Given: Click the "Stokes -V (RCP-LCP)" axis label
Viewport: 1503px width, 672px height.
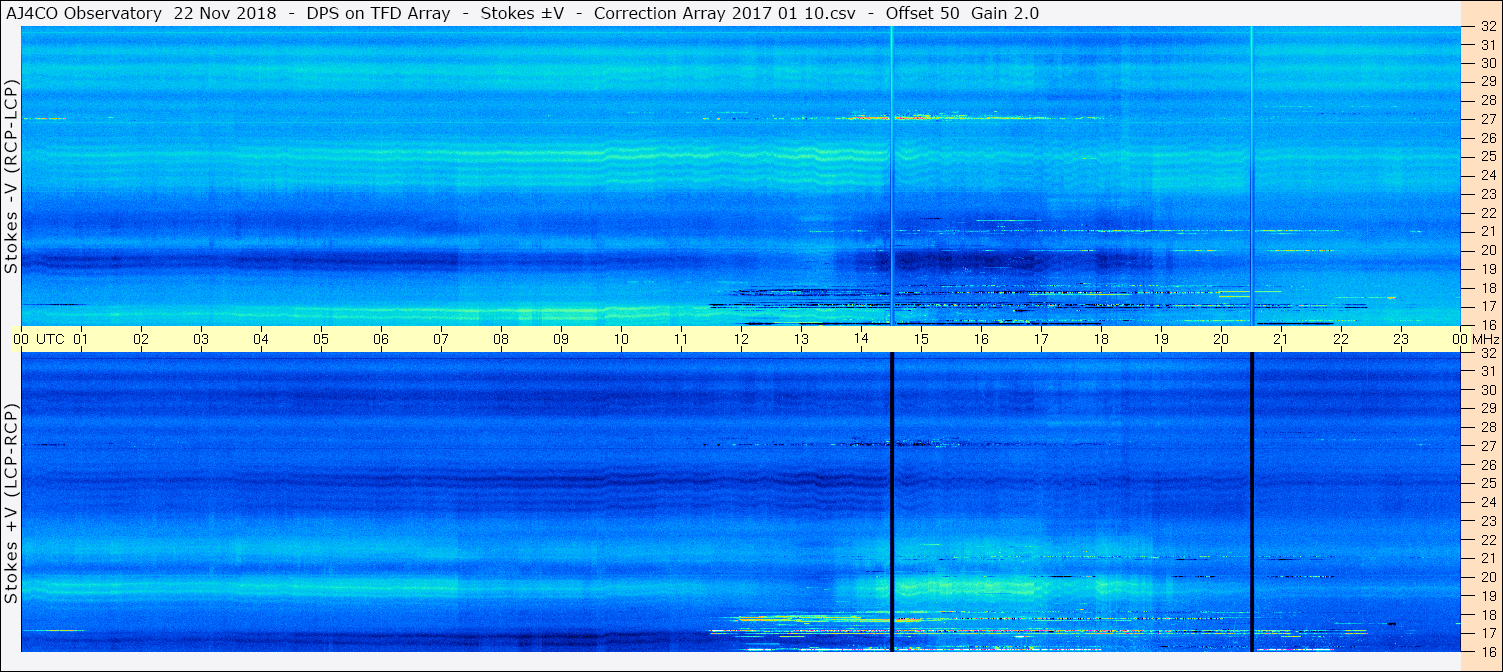Looking at the screenshot, I should point(11,176).
